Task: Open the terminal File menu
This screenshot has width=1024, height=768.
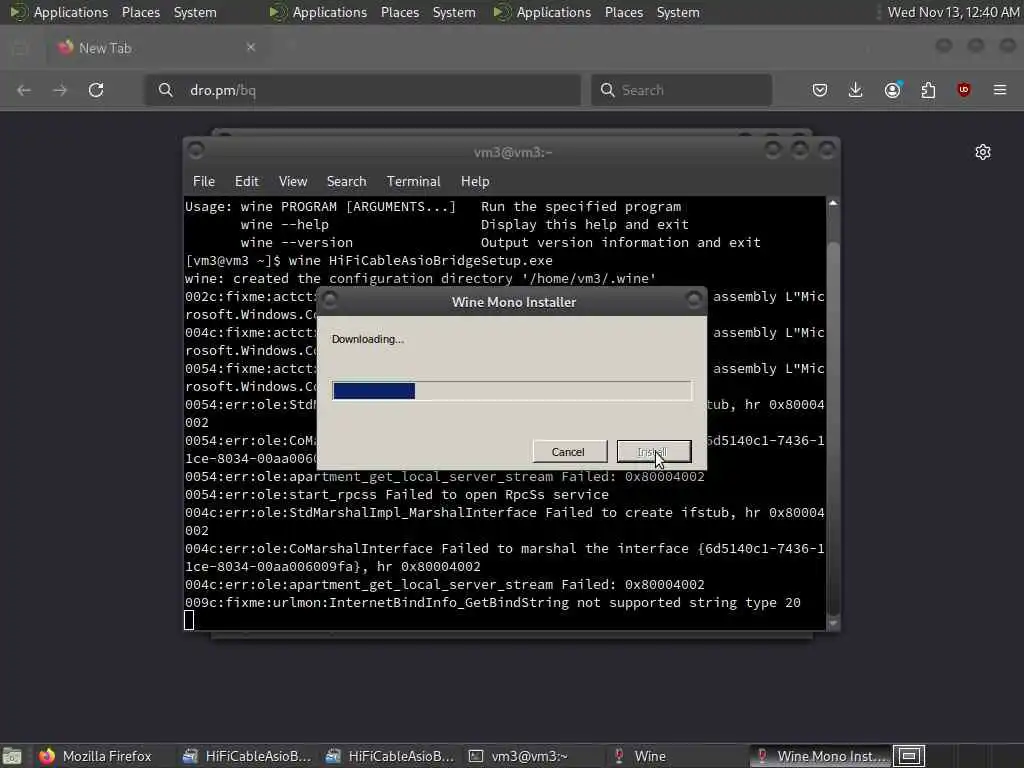Action: pos(204,182)
